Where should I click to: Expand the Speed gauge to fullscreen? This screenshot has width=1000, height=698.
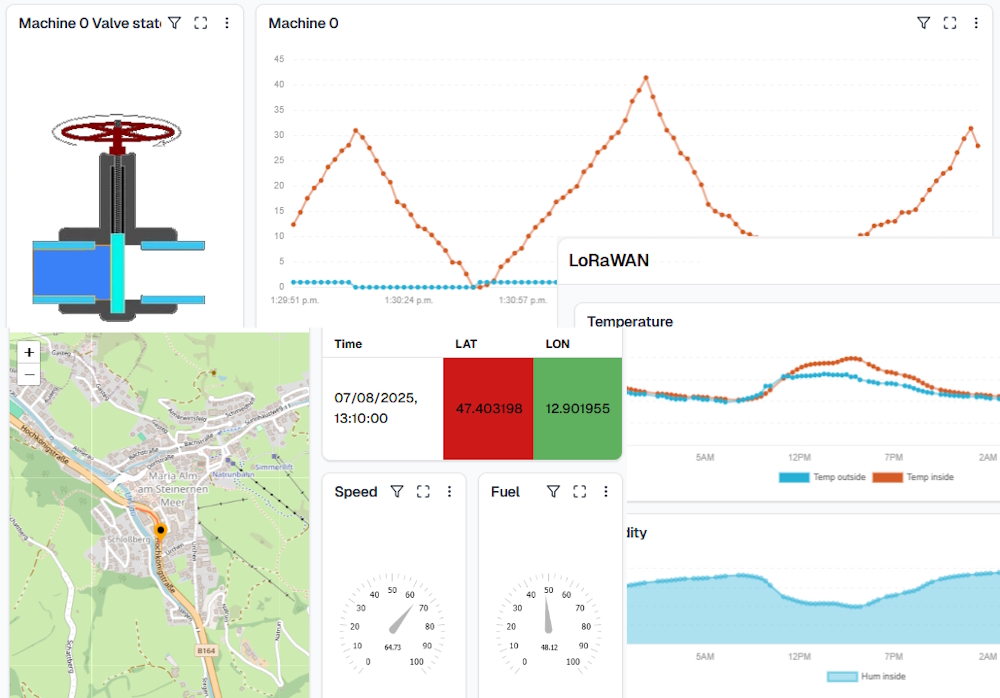point(422,491)
